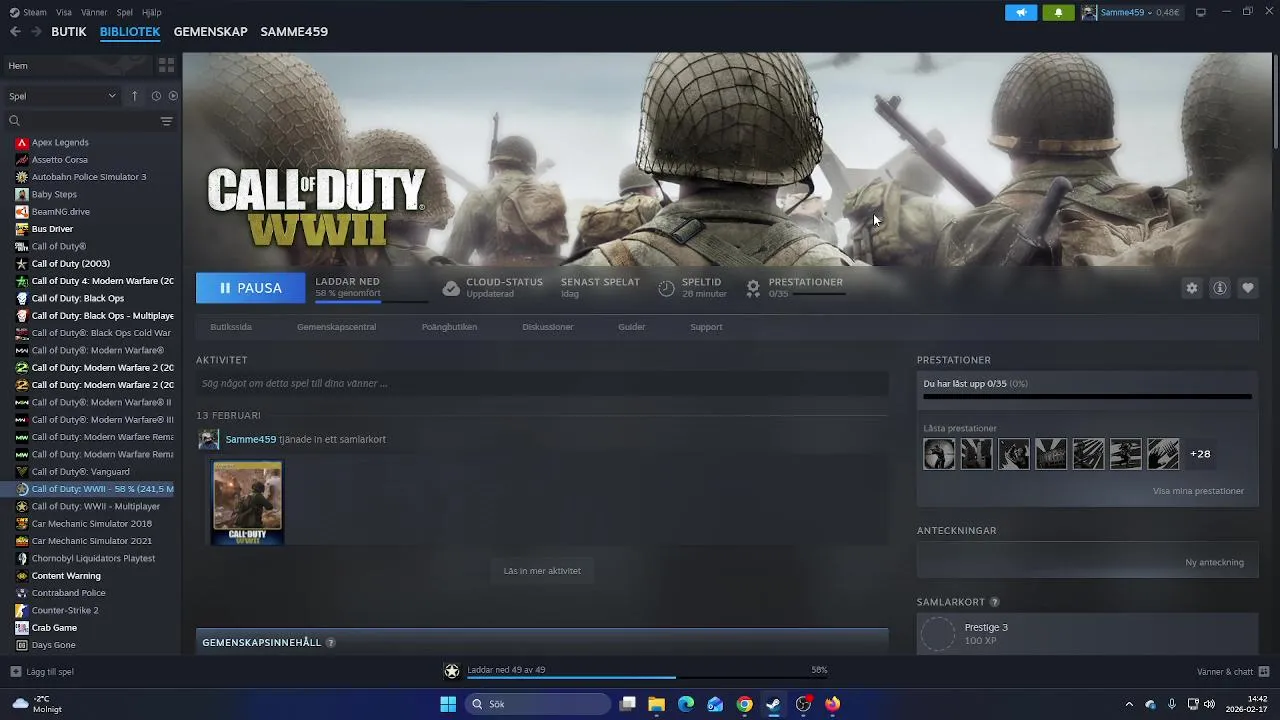Open the Visa menu
The image size is (1280, 720).
[64, 12]
